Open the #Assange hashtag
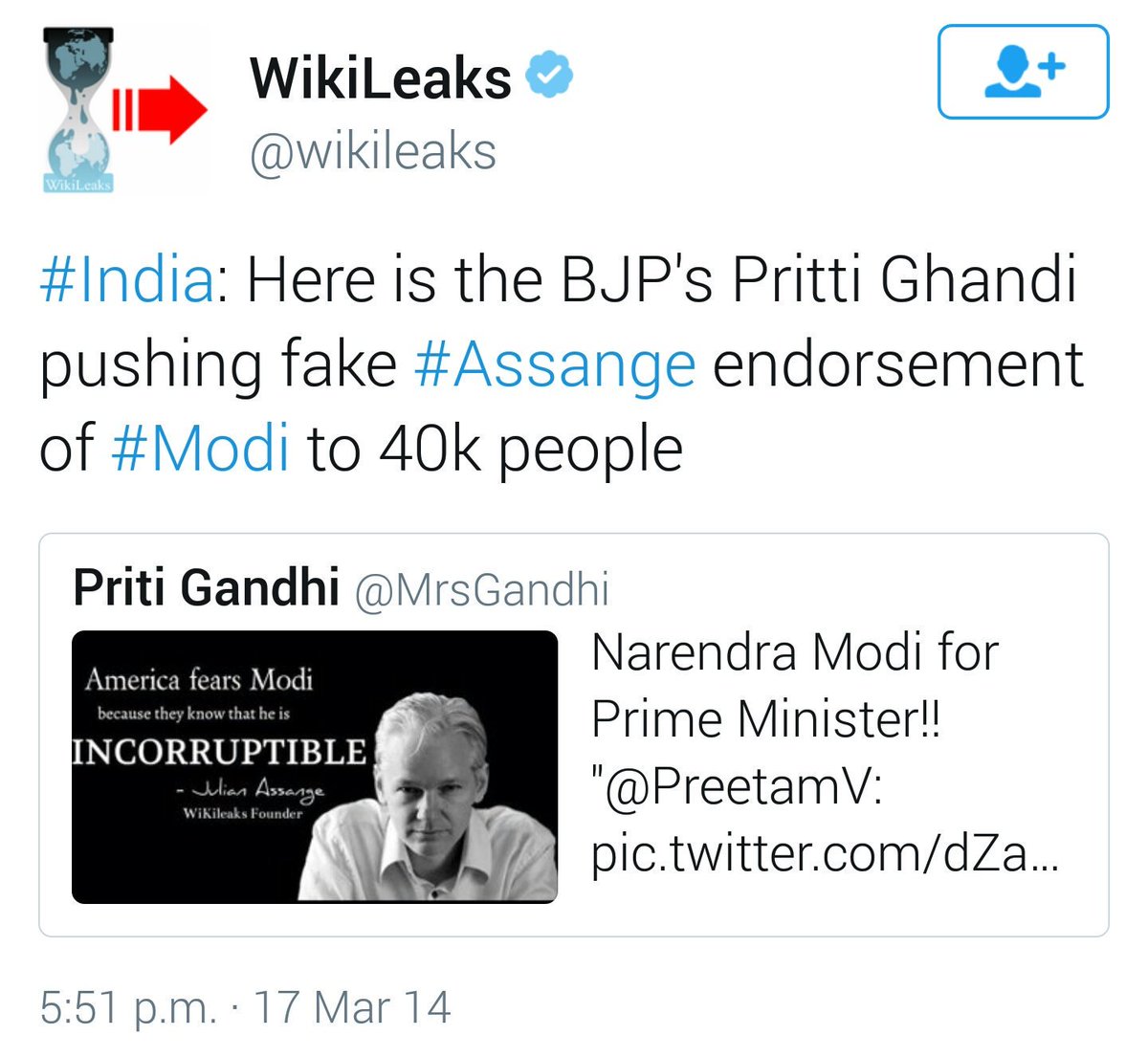The height and width of the screenshot is (1057, 1148). pyautogui.click(x=555, y=364)
